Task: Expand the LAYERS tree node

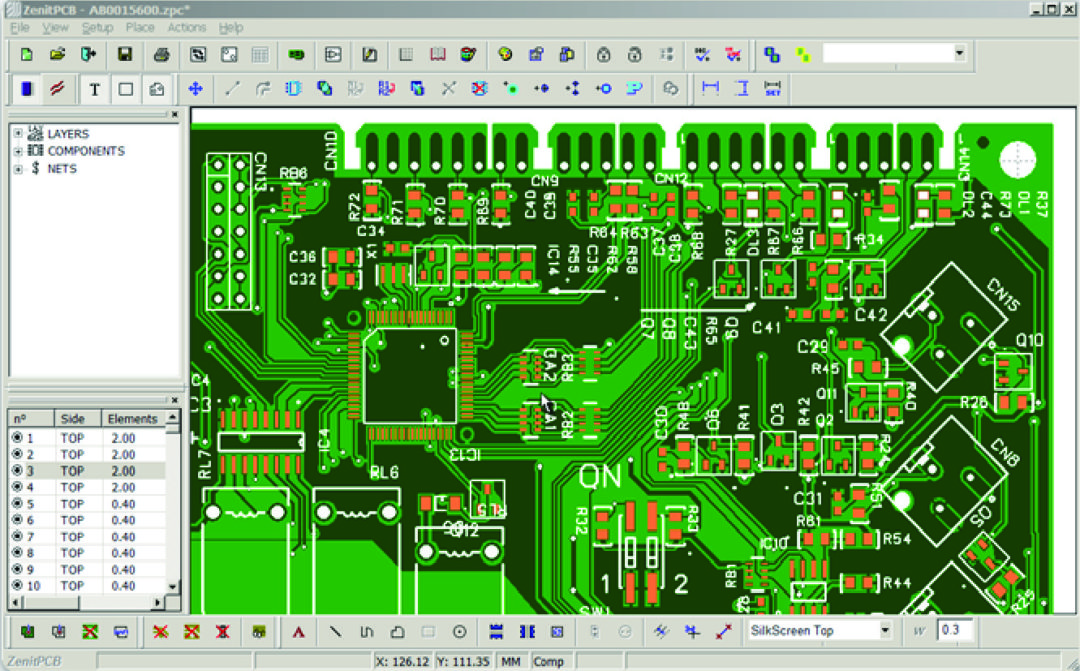Action: [18, 134]
